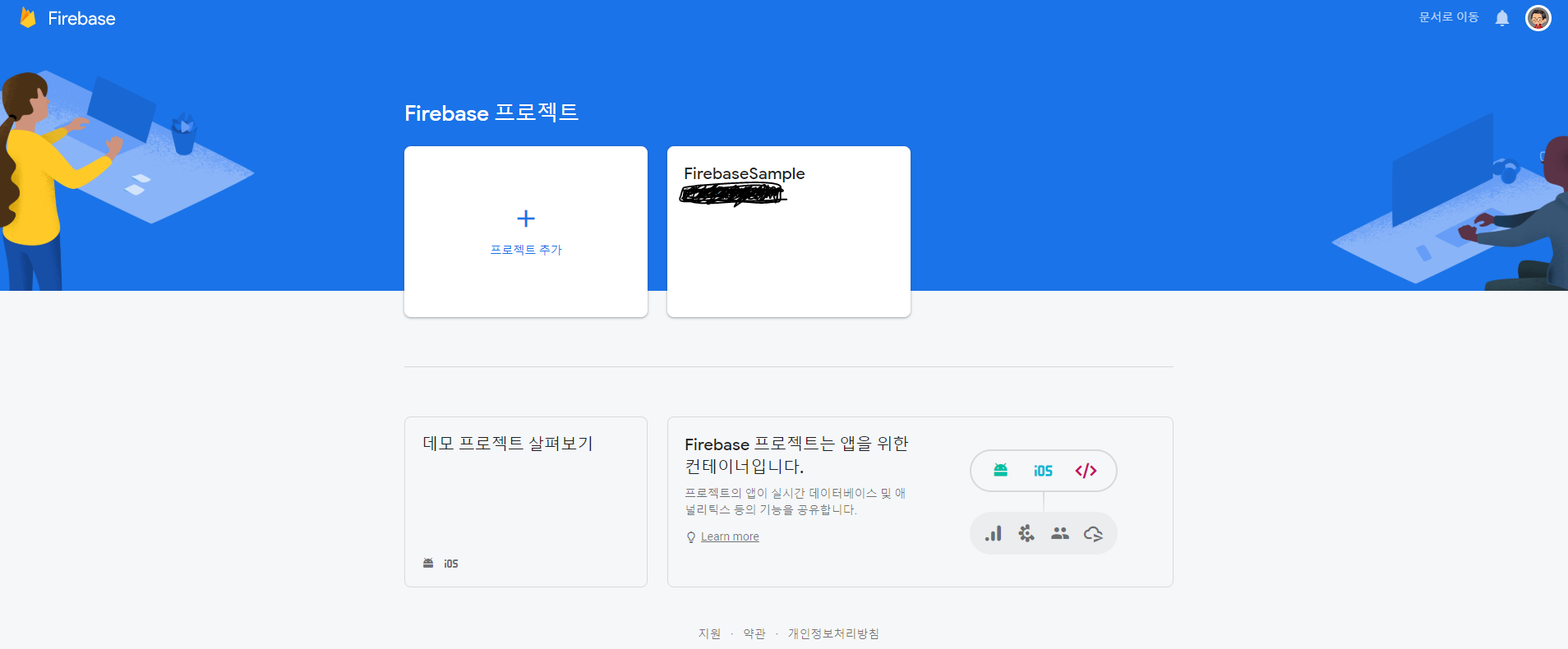The image size is (1568, 649).
Task: Click the lightbulb icon beside Learn more
Action: click(x=691, y=537)
